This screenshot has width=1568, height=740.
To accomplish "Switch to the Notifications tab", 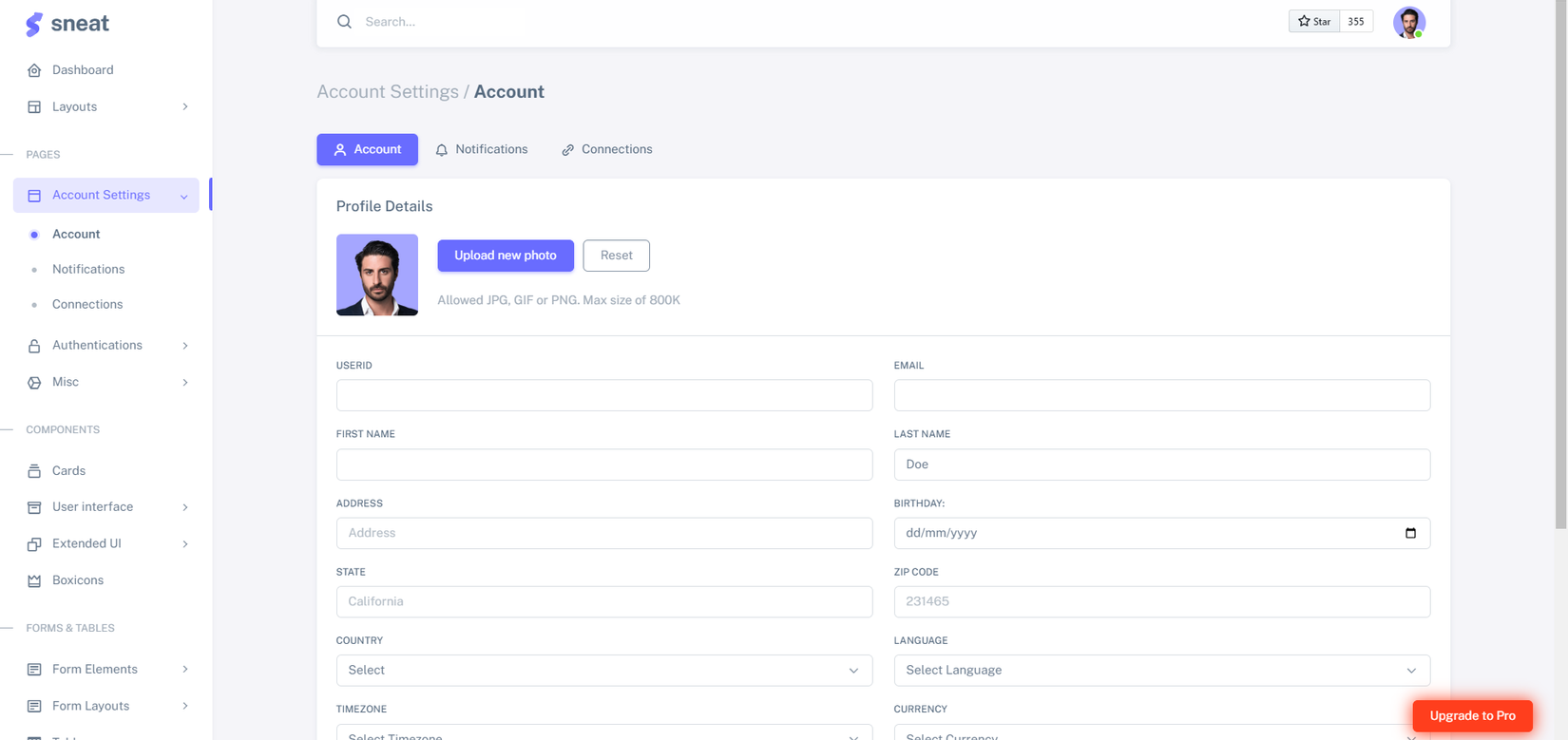I will click(482, 150).
